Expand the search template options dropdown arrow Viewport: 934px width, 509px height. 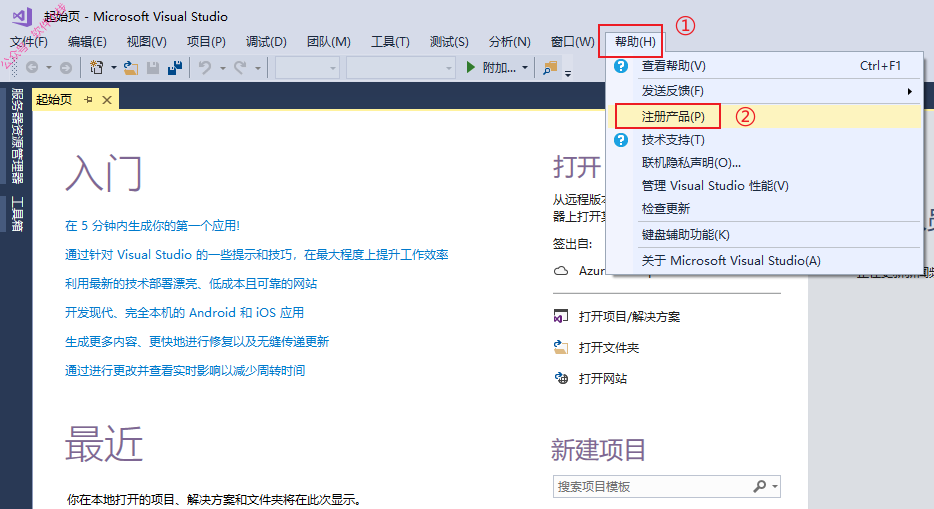tap(774, 486)
